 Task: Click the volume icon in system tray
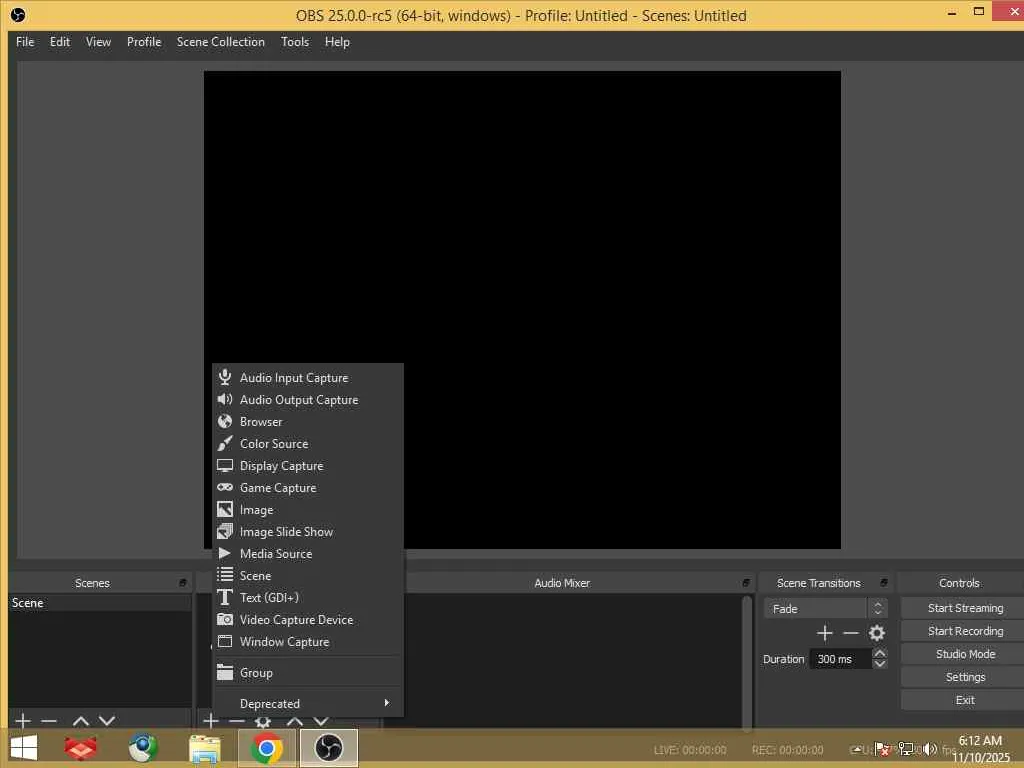(931, 749)
